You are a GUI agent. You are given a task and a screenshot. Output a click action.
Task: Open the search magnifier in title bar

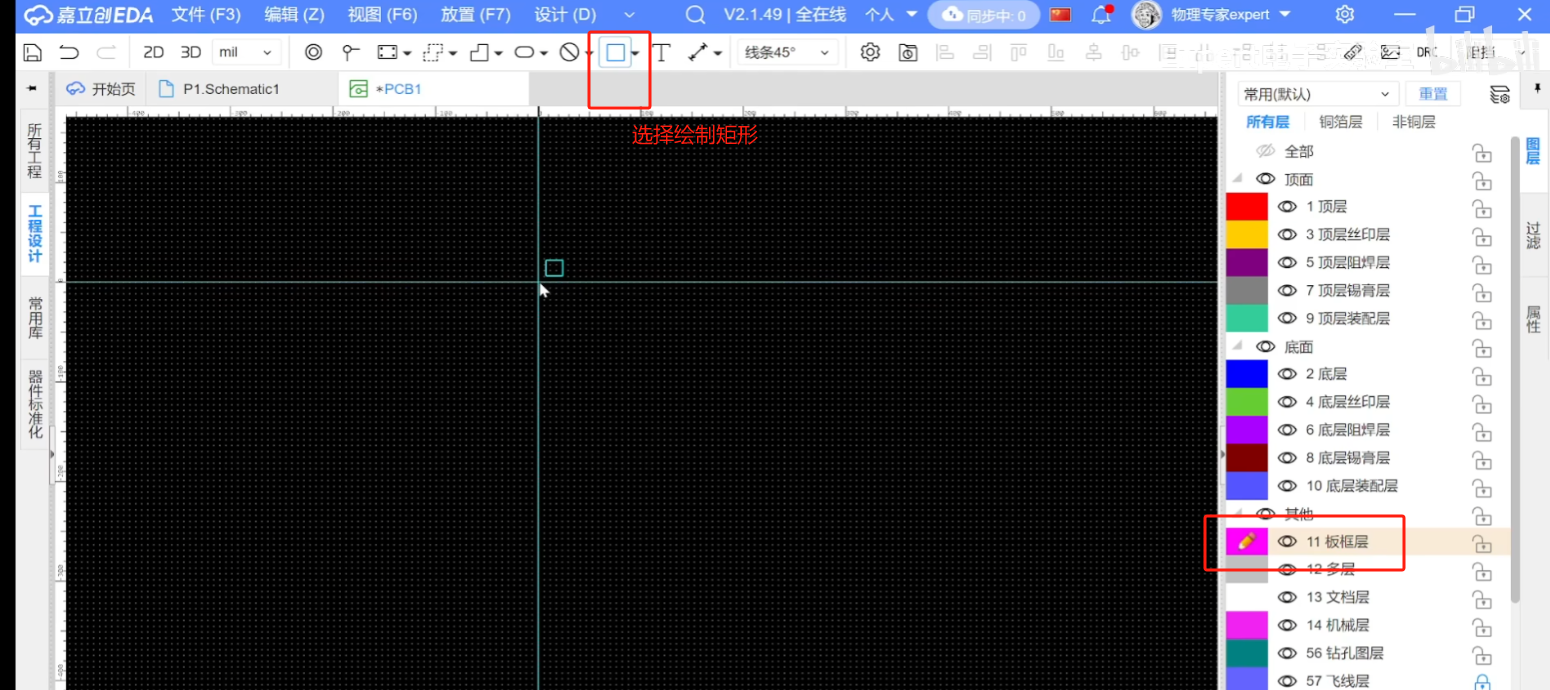(696, 15)
